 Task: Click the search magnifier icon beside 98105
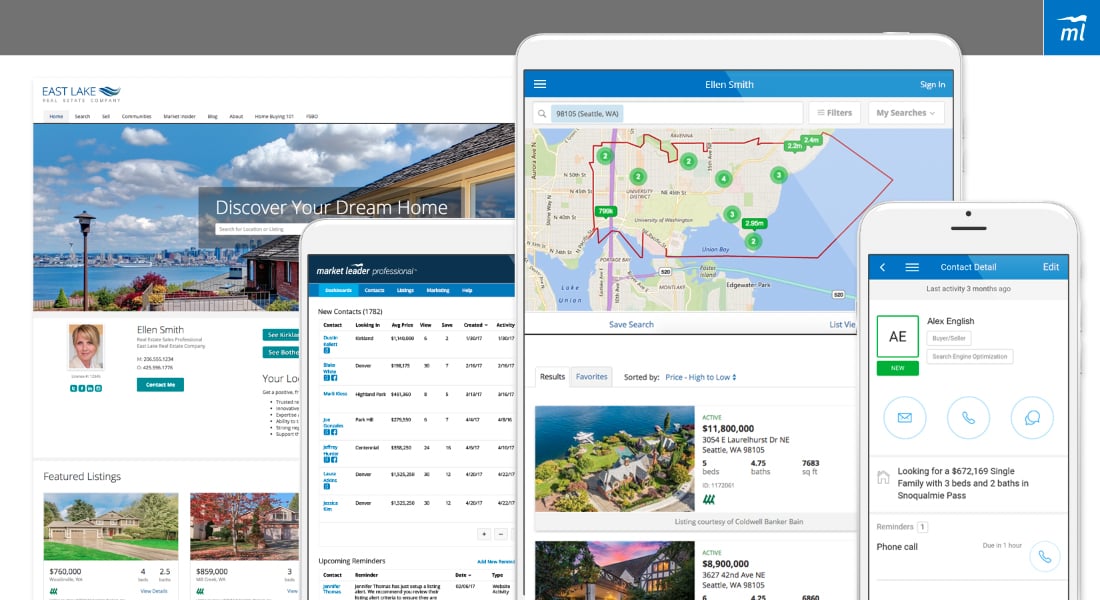[542, 113]
